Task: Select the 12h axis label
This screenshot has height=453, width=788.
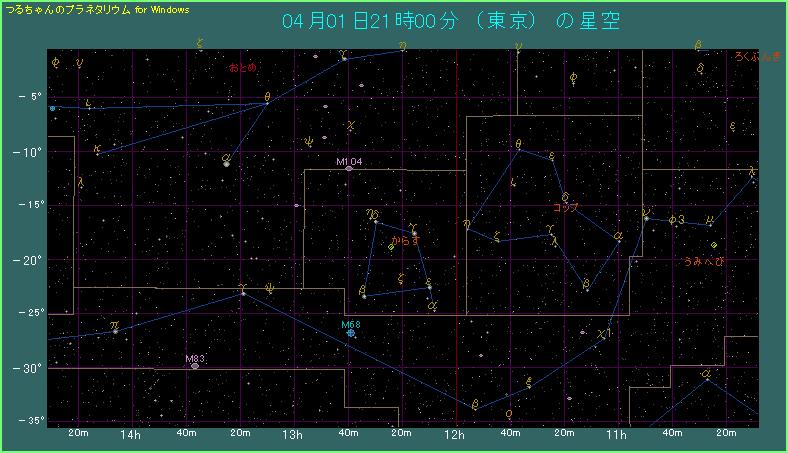Action: [455, 436]
